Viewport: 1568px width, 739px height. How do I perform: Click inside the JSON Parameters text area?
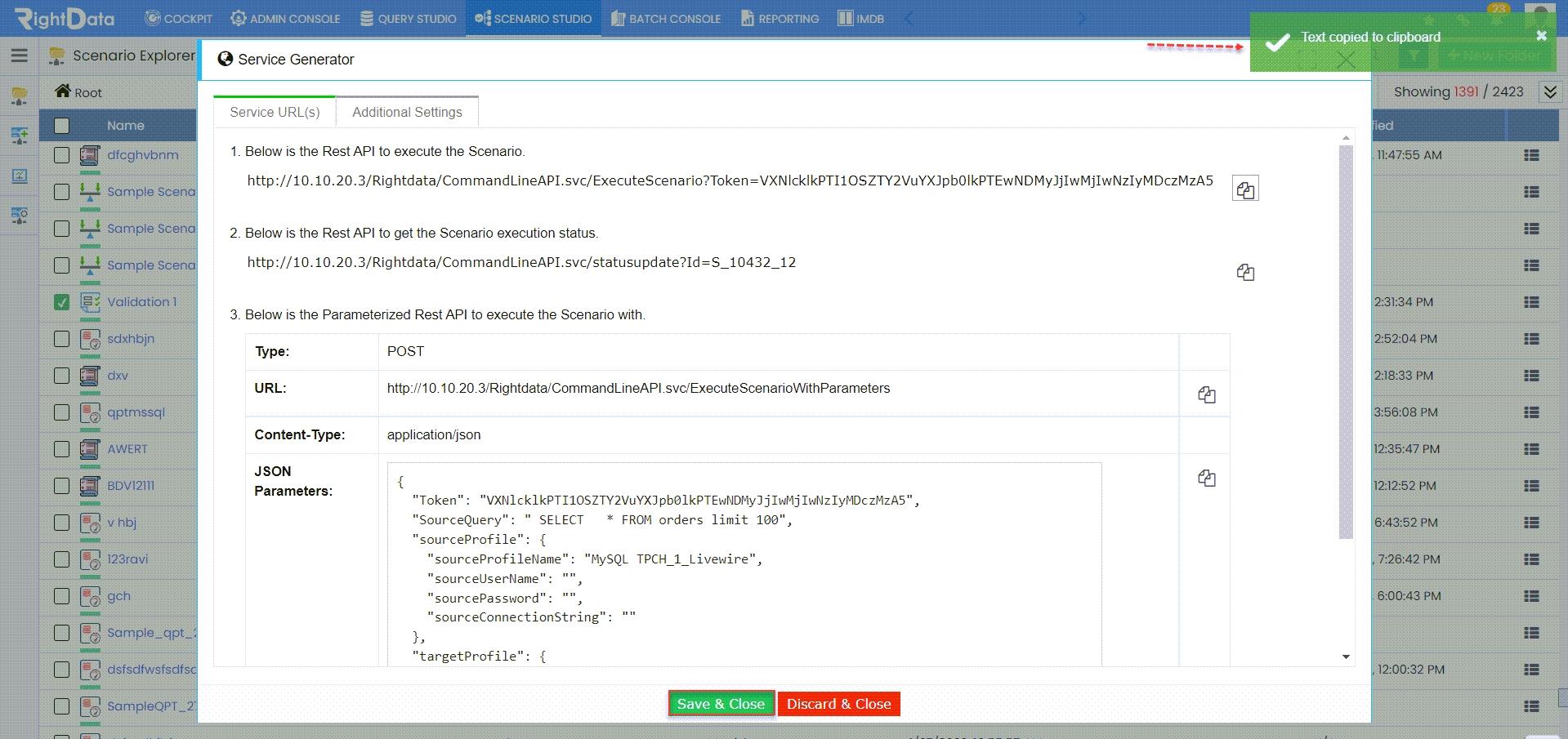point(744,564)
